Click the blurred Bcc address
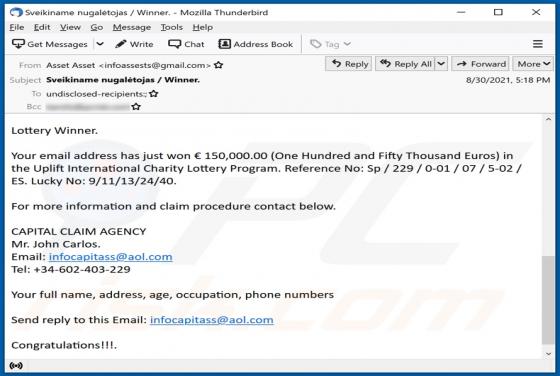Viewport: 560px width, 376px height. pyautogui.click(x=88, y=107)
